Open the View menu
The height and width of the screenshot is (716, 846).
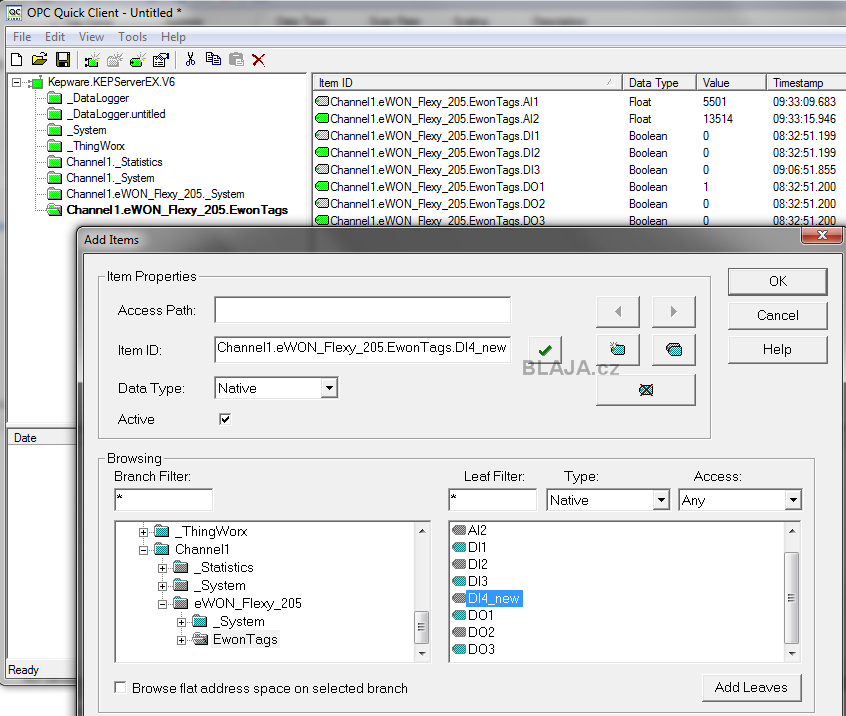coord(91,37)
